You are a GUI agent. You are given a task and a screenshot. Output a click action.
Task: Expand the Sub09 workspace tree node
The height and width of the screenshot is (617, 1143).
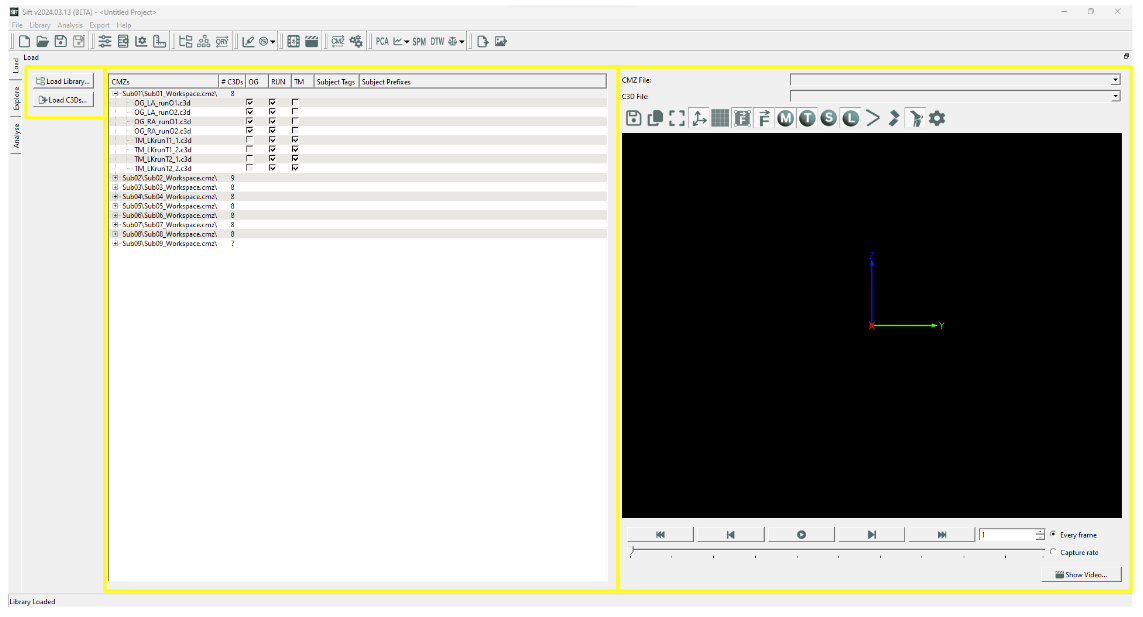pos(115,244)
